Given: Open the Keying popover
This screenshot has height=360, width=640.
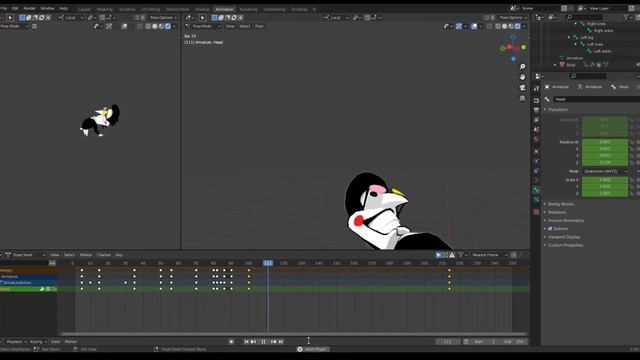Looking at the screenshot, I should (x=38, y=342).
